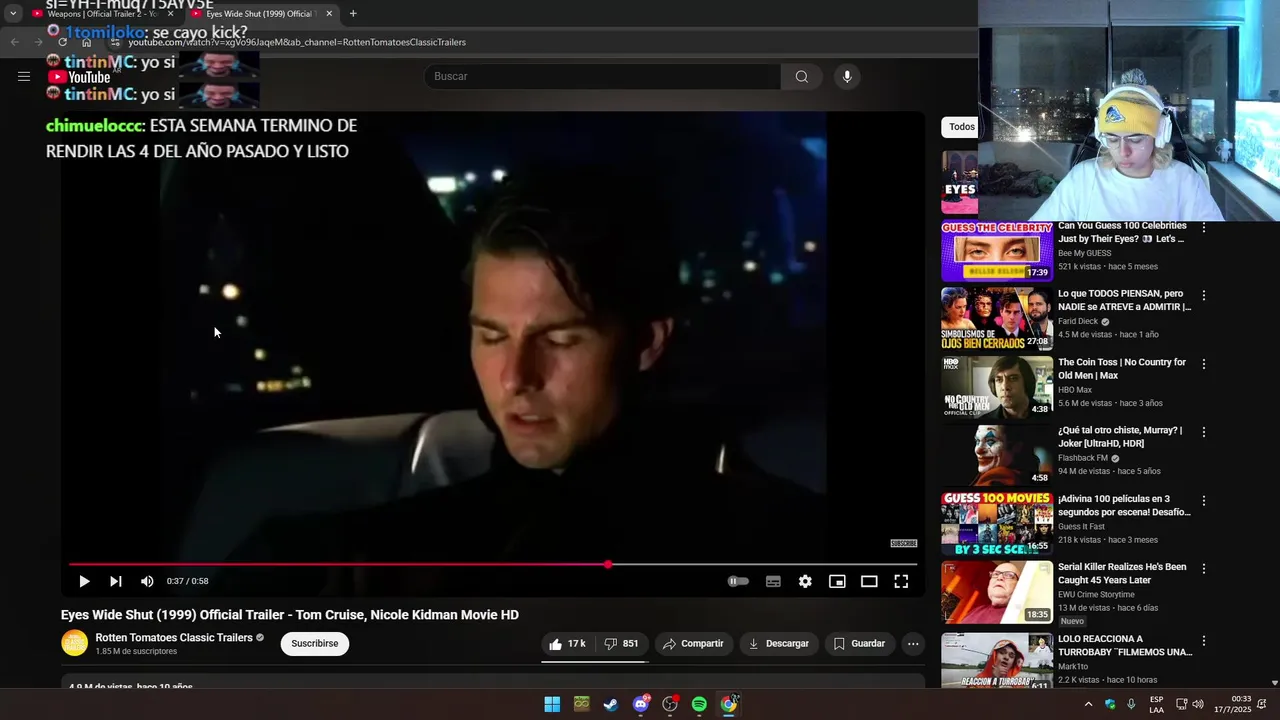
Task: Open The Coin Toss video title
Action: click(1122, 369)
